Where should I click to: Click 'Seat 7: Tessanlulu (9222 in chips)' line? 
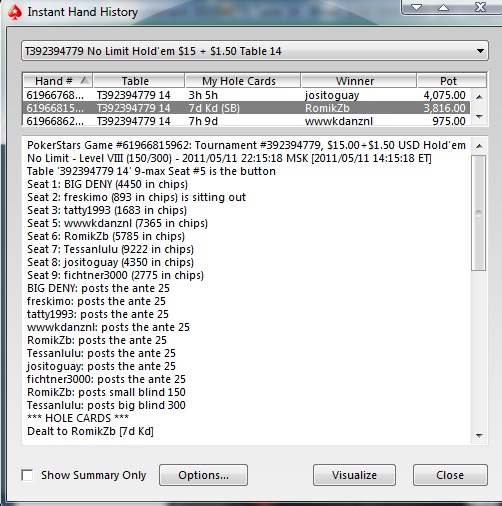click(110, 249)
